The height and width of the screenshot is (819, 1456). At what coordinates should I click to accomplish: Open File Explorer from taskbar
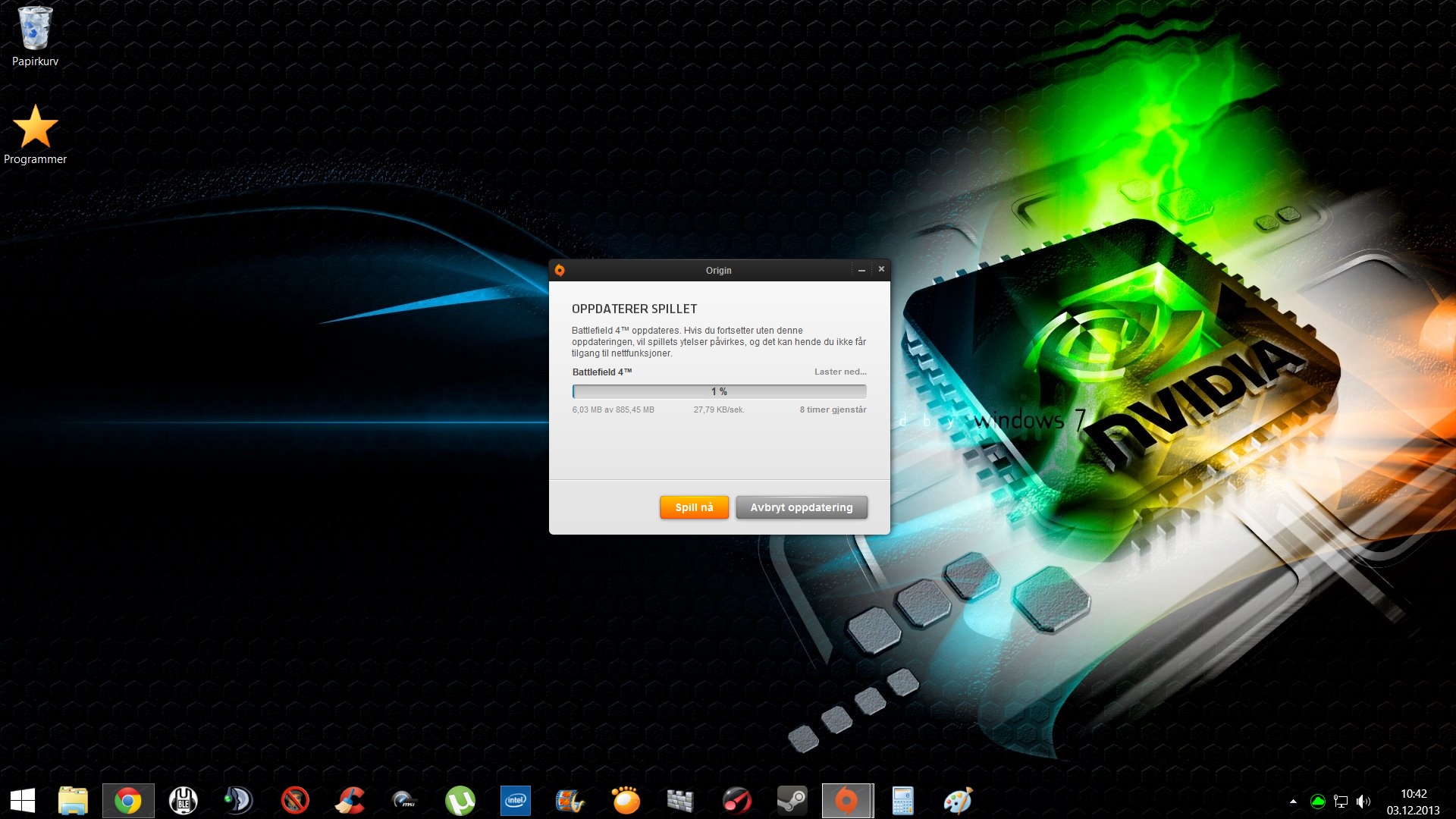click(x=74, y=801)
